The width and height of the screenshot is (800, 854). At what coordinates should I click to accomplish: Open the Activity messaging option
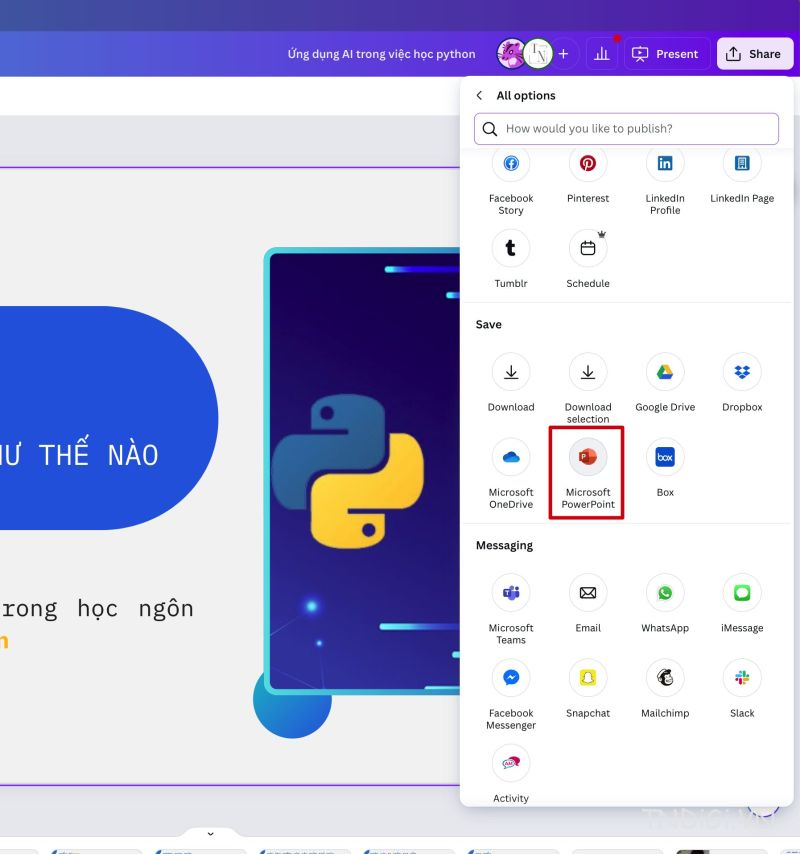[511, 763]
